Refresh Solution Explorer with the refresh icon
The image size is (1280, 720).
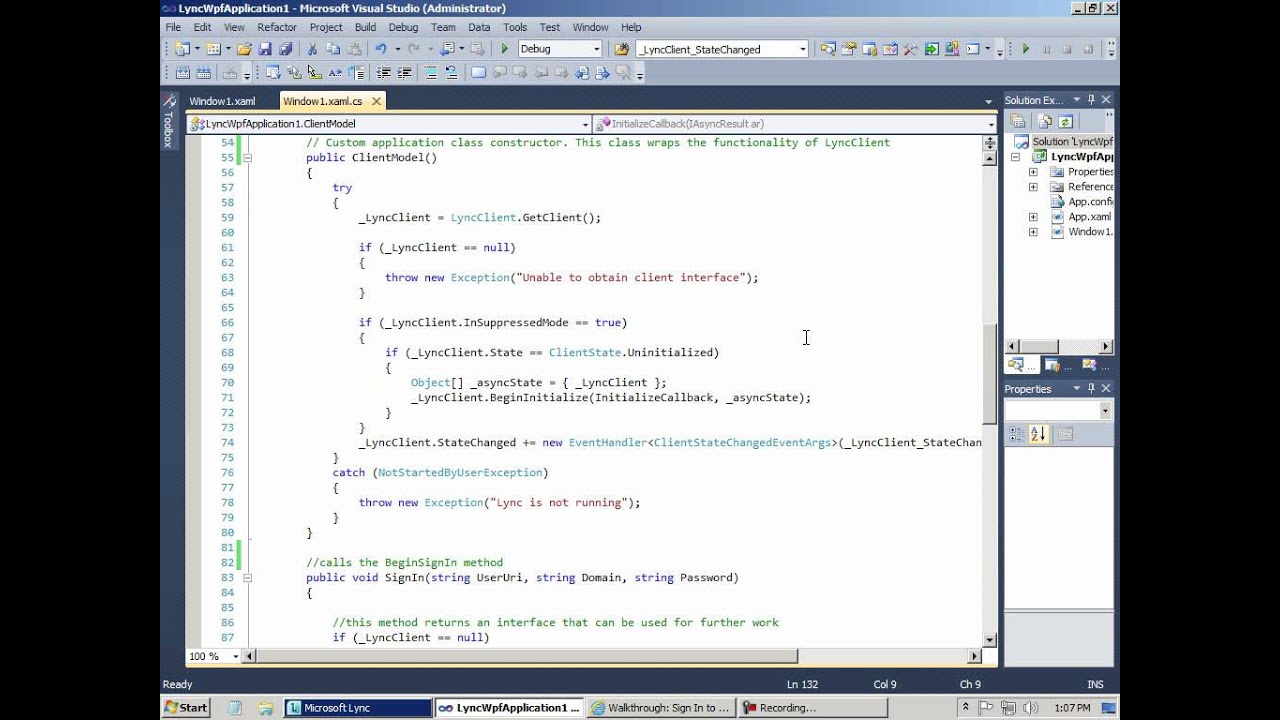tap(1065, 121)
